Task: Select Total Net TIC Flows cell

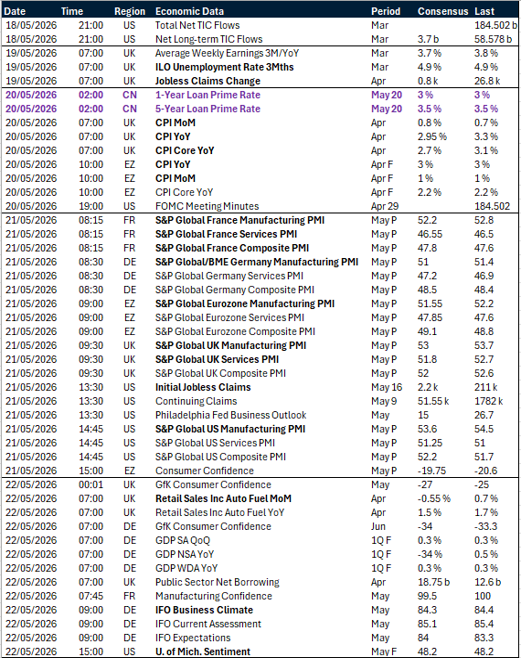Action: tap(198, 25)
